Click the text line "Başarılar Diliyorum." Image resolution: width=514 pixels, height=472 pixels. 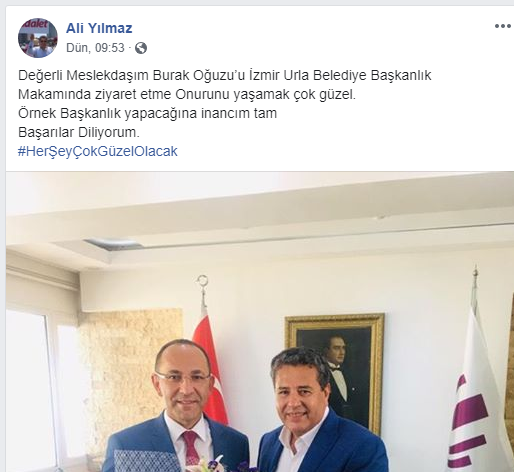(x=79, y=132)
